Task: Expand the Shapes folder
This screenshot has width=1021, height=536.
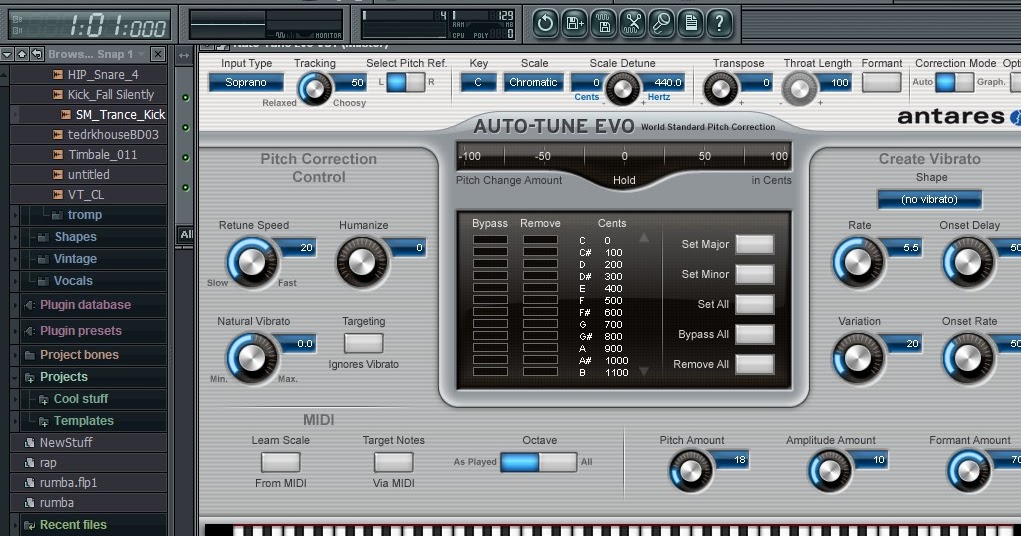Action: click(x=75, y=236)
